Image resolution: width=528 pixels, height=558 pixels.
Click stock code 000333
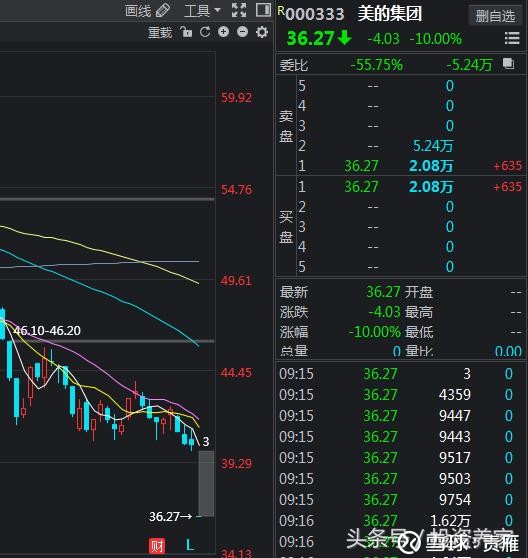315,14
